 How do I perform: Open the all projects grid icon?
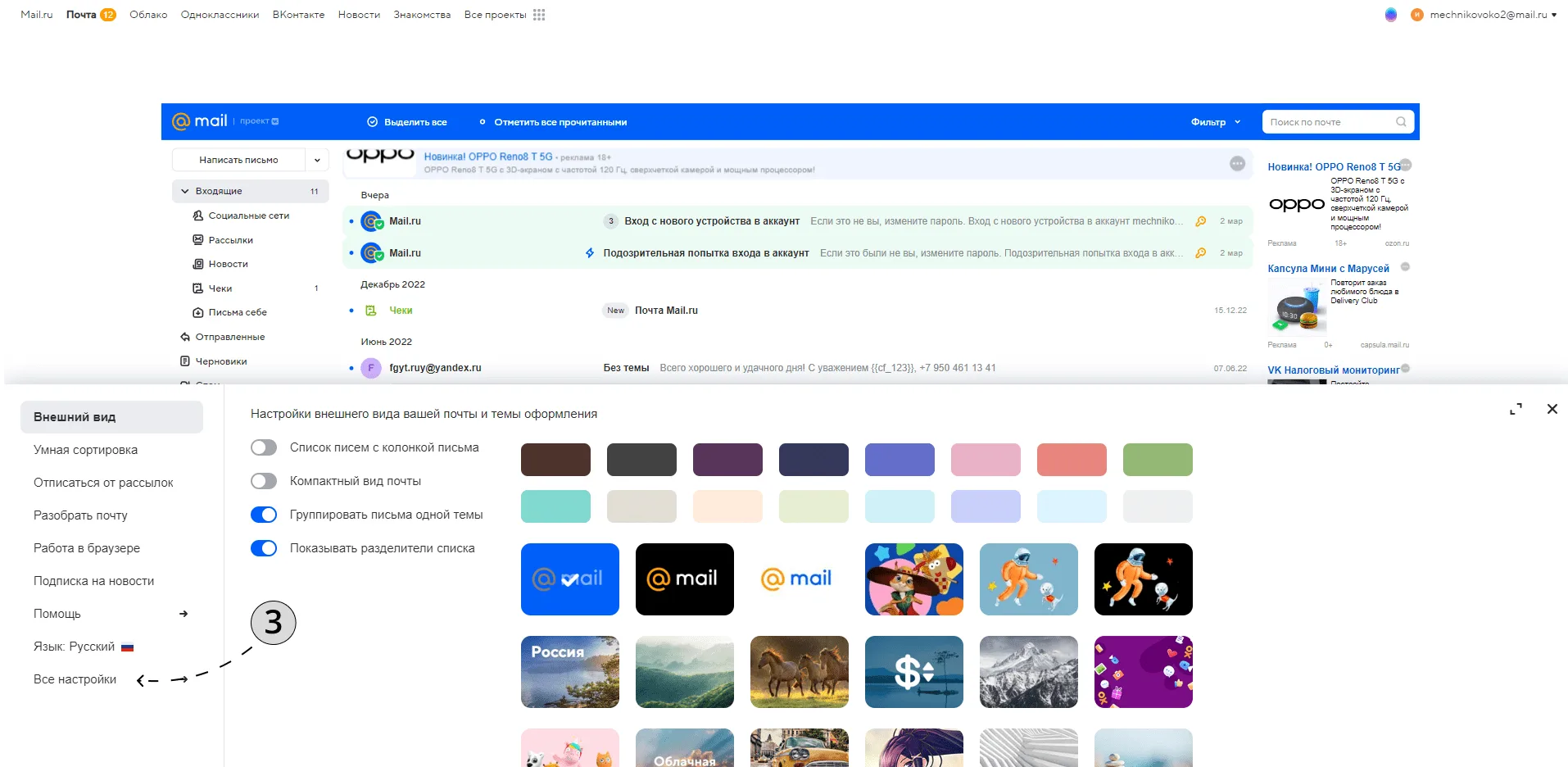[x=539, y=15]
